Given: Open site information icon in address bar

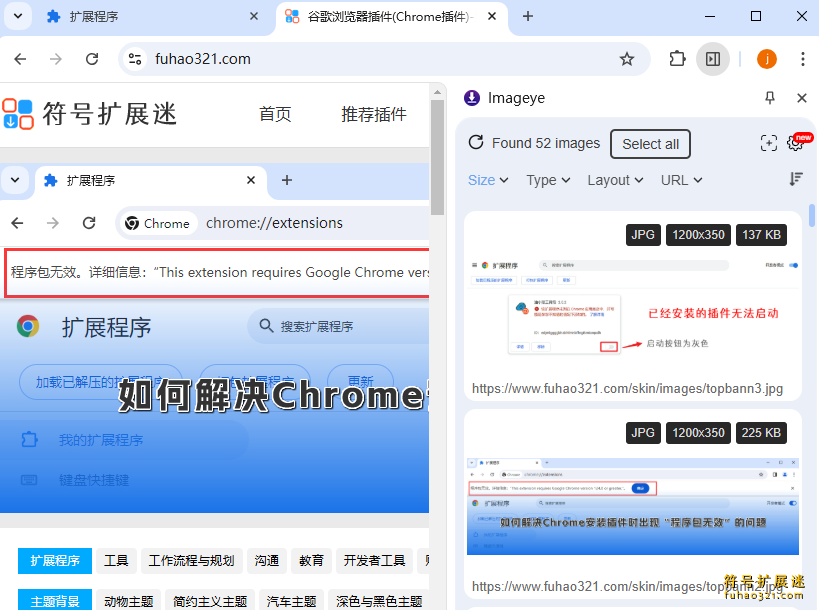Looking at the screenshot, I should coord(135,59).
